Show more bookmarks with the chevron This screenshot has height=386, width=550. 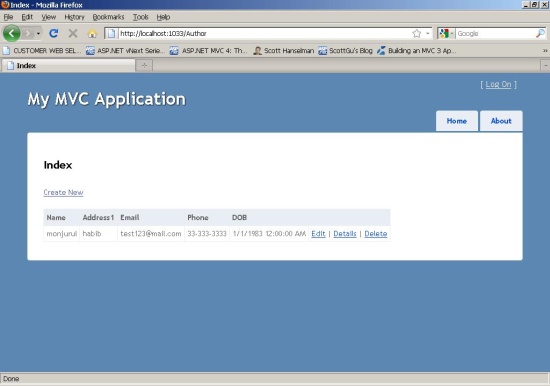(545, 51)
